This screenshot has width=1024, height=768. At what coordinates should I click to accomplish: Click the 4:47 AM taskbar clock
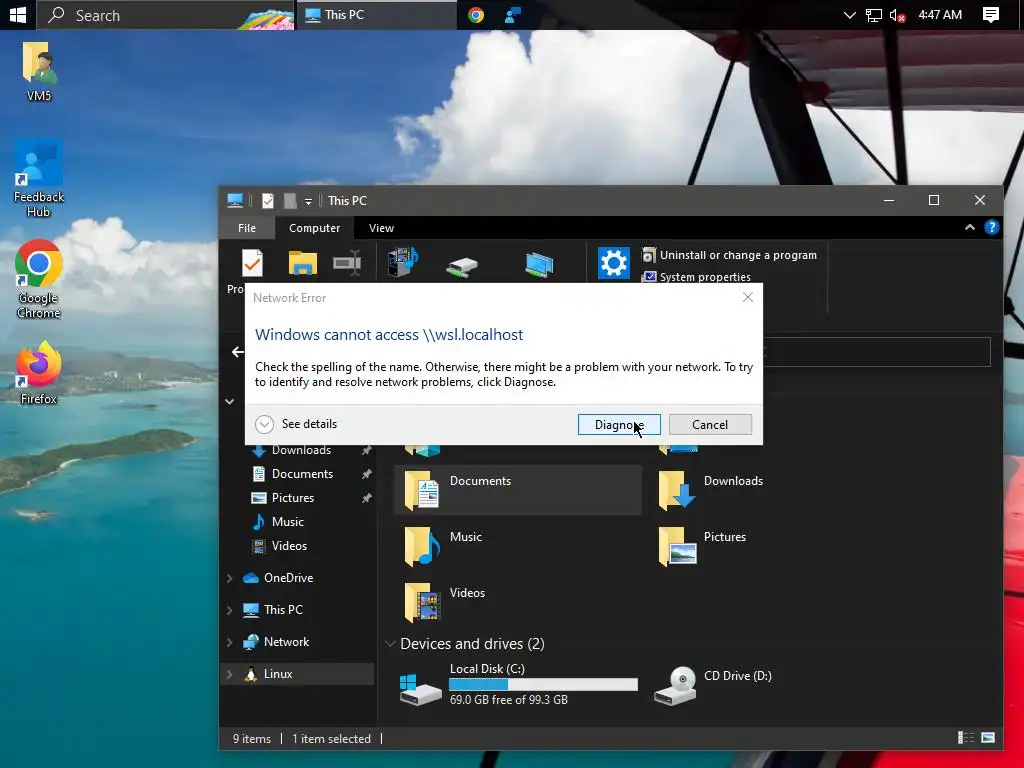(940, 15)
